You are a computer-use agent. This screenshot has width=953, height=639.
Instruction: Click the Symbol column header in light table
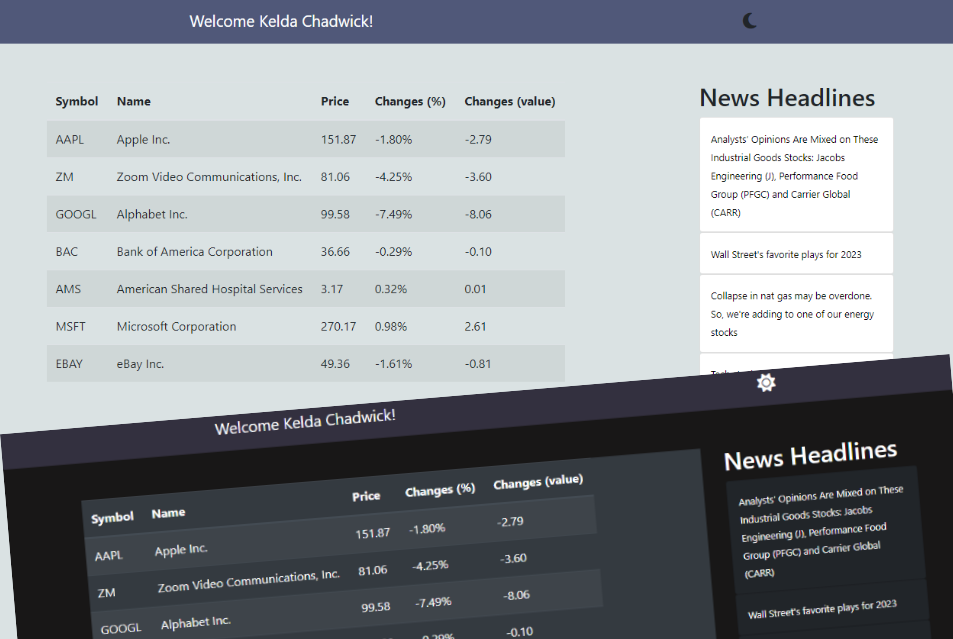(x=77, y=102)
